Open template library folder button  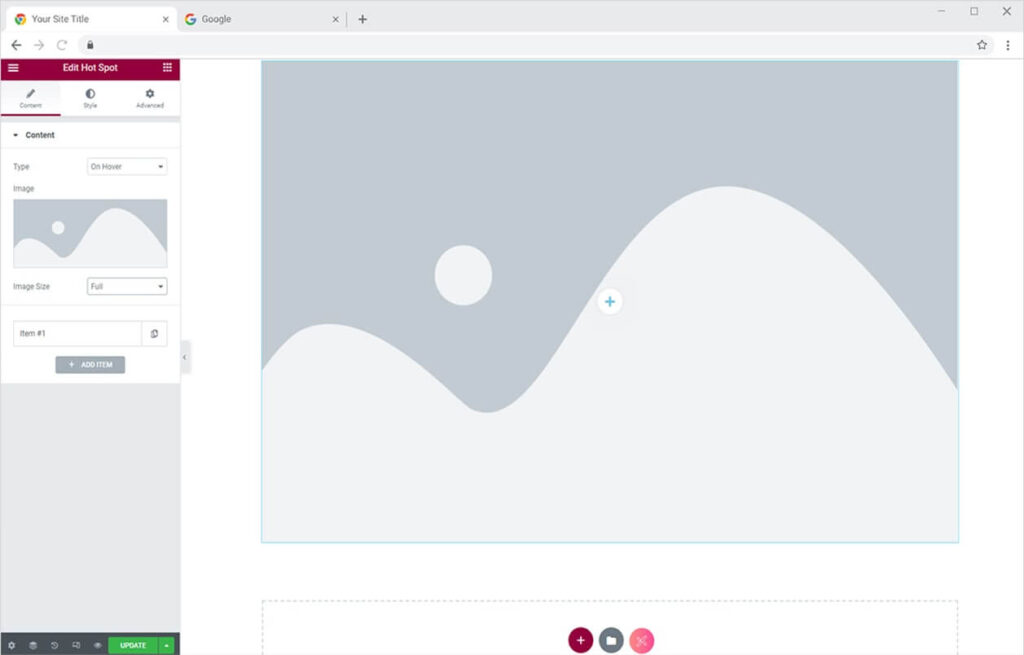611,640
